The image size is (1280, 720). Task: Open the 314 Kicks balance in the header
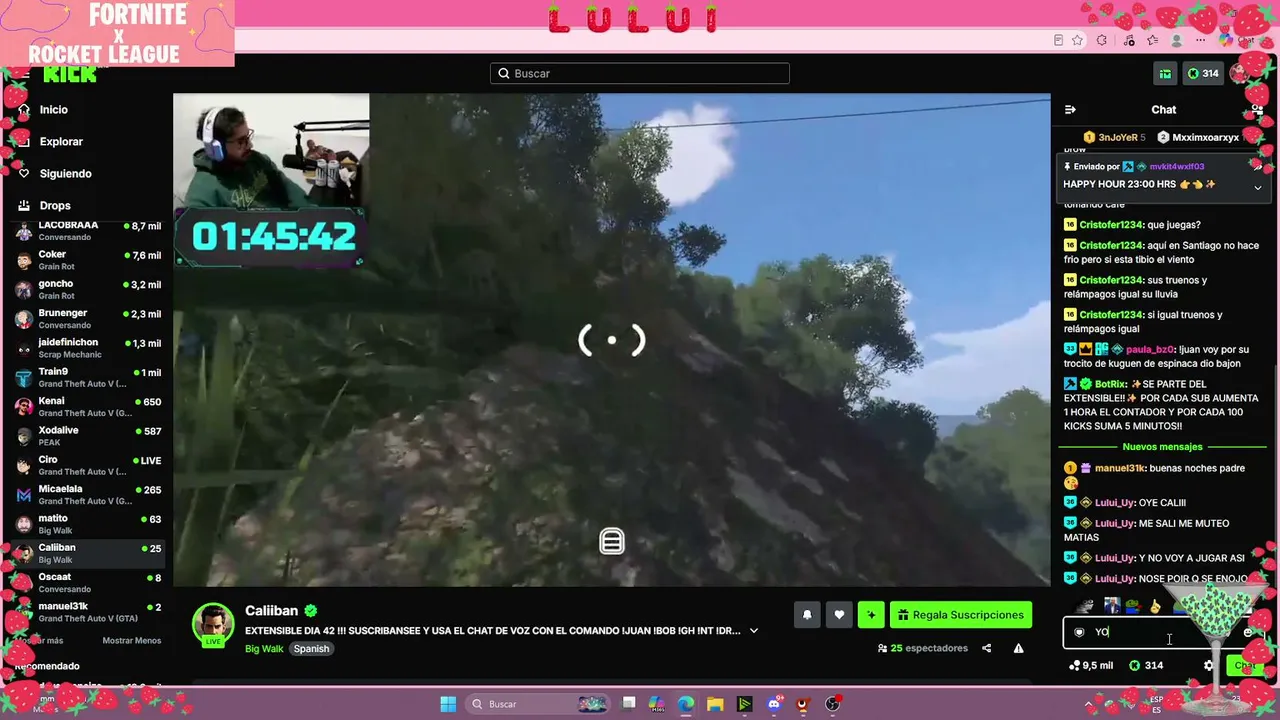[x=1202, y=73]
